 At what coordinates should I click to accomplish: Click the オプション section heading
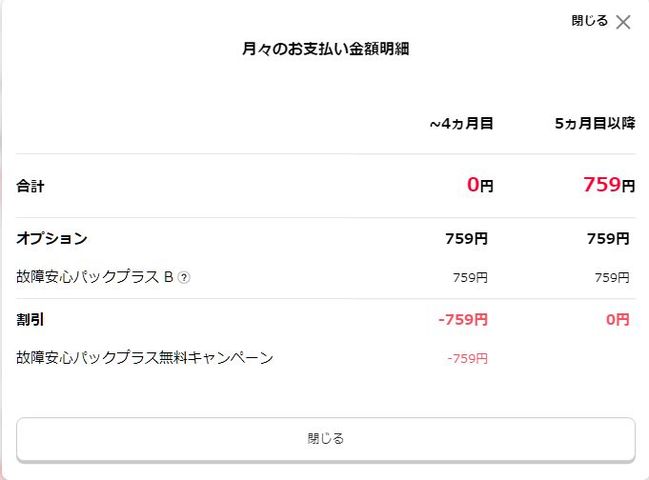pyautogui.click(x=52, y=239)
